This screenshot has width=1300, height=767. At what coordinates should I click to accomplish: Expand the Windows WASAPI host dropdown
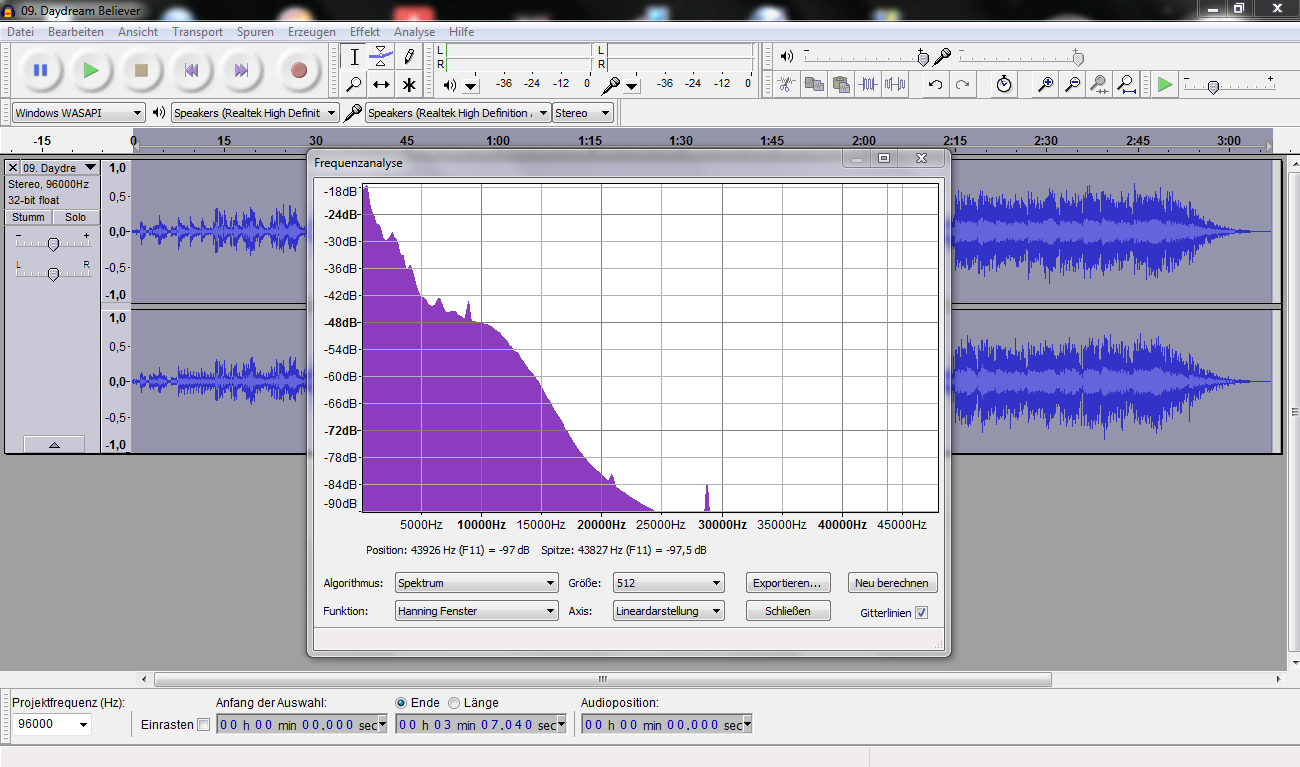point(78,113)
